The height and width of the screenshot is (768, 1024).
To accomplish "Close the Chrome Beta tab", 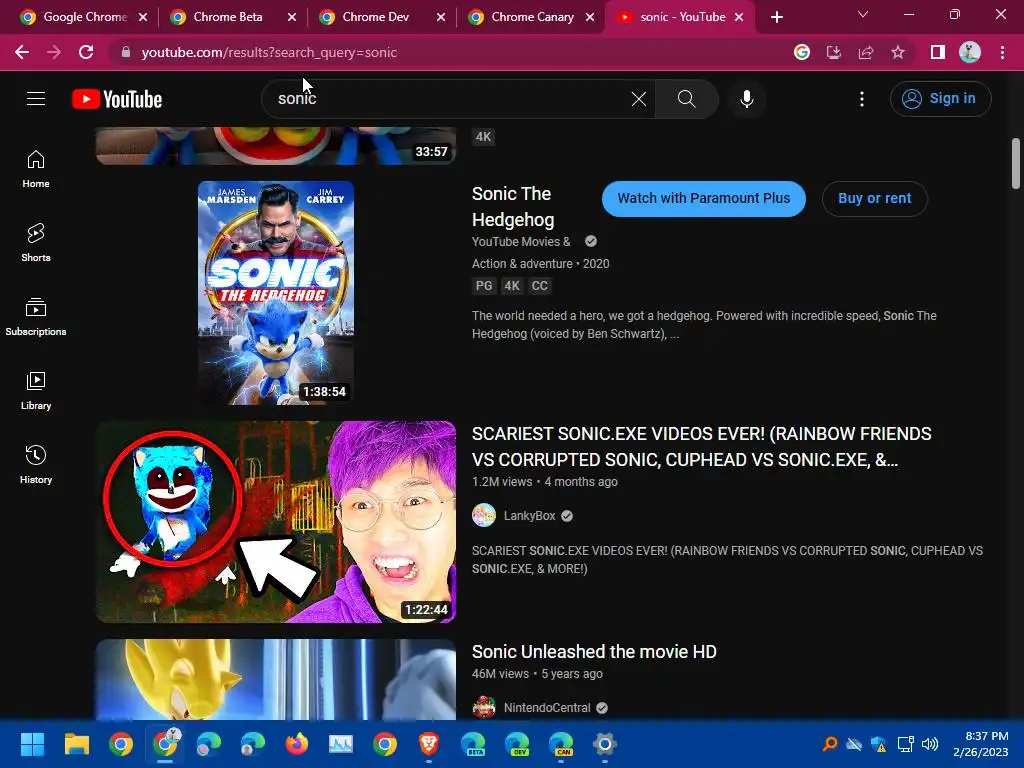I will click(x=292, y=17).
